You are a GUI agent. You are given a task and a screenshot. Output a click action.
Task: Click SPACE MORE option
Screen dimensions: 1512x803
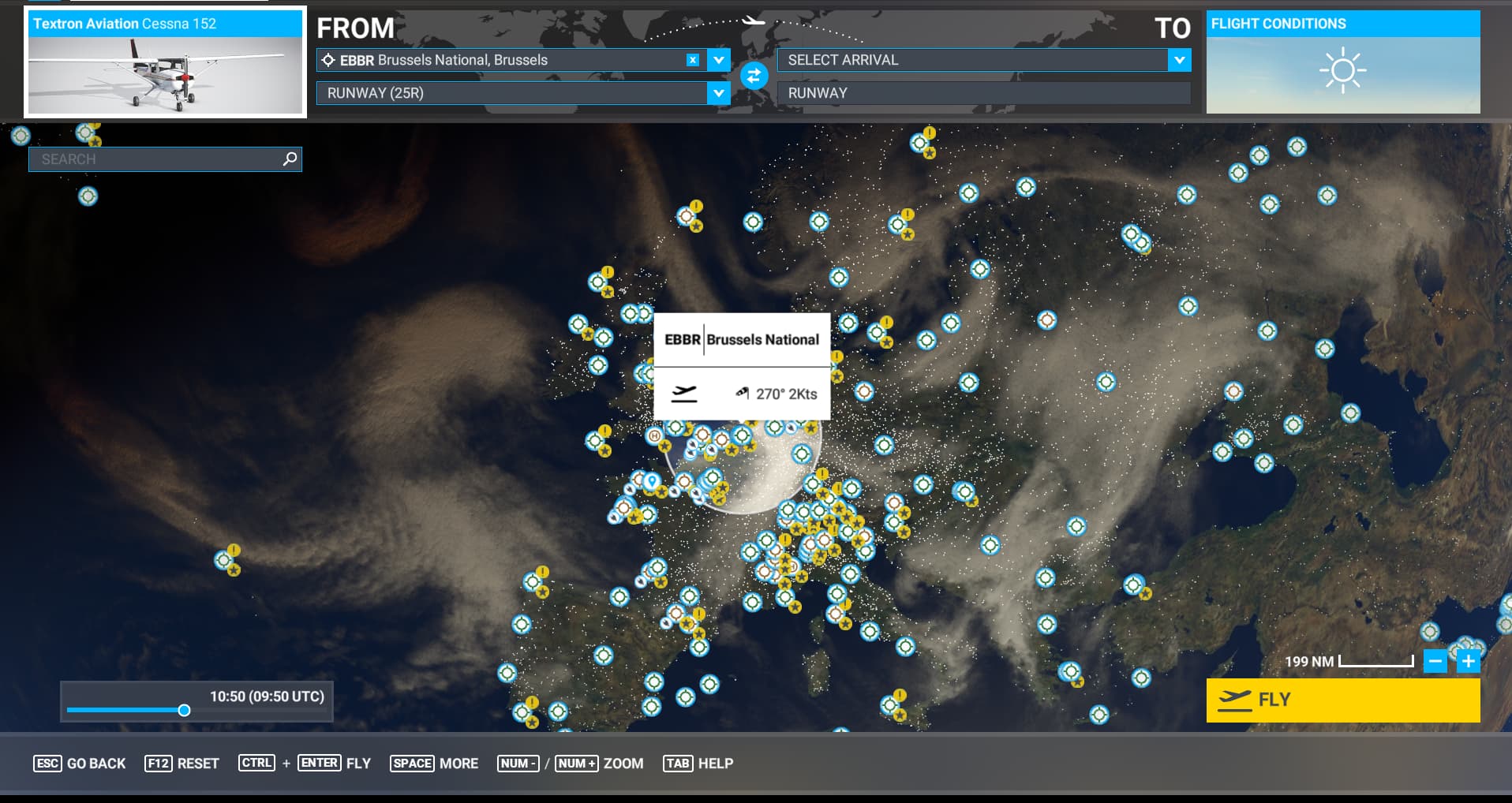pyautogui.click(x=434, y=764)
